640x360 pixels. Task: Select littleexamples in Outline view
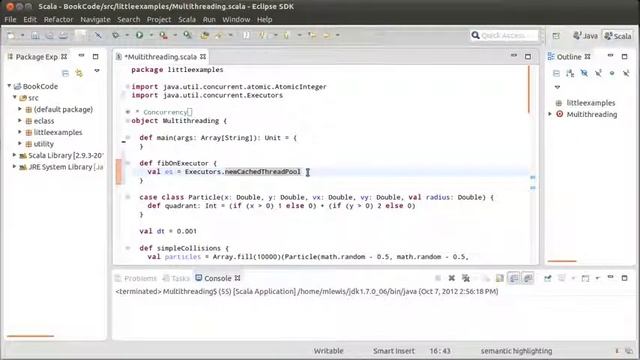pos(591,103)
